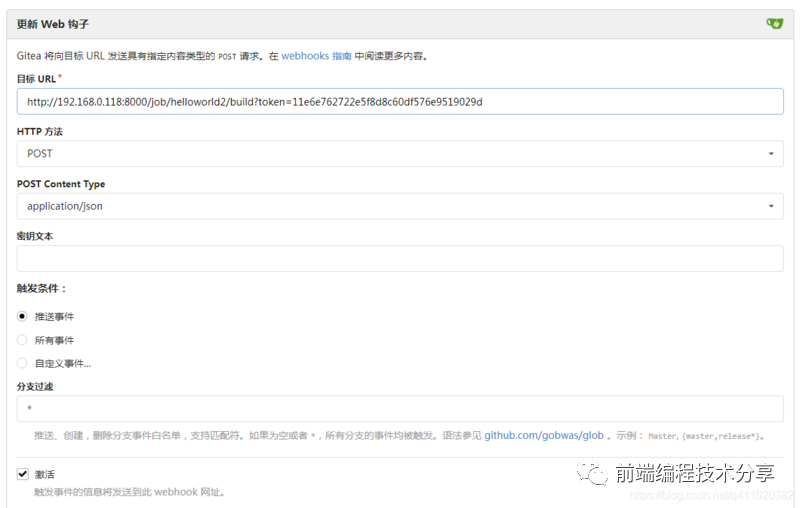This screenshot has height=508, width=800.
Task: Click the HTTP 方法 label
Action: [40, 132]
